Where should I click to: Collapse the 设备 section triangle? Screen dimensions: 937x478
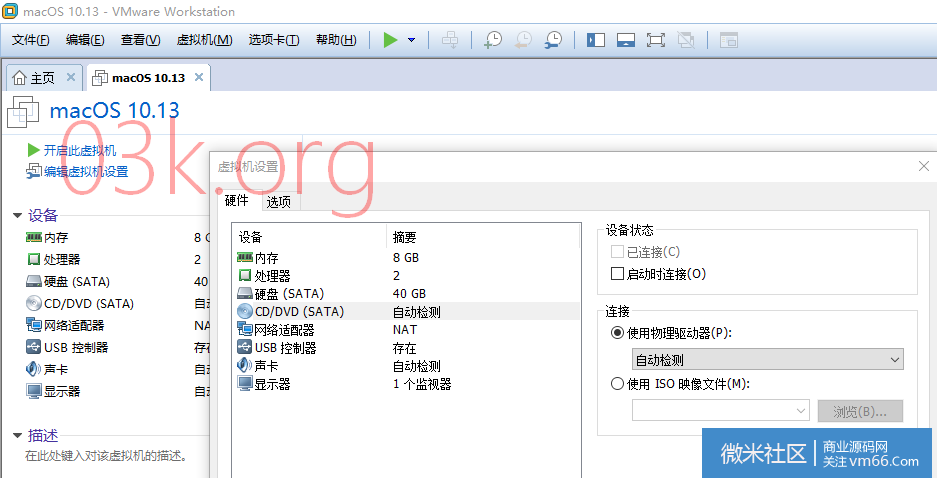17,216
